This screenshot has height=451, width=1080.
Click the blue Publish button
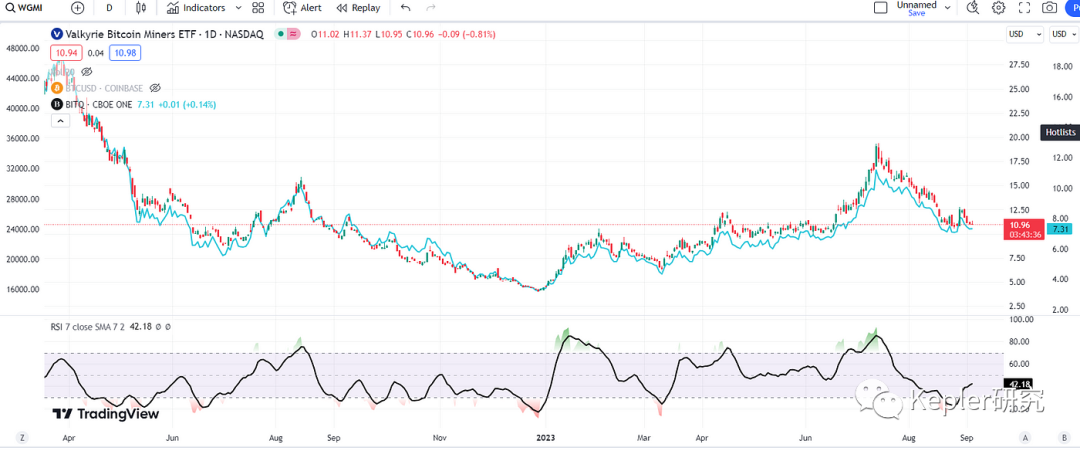[1072, 8]
